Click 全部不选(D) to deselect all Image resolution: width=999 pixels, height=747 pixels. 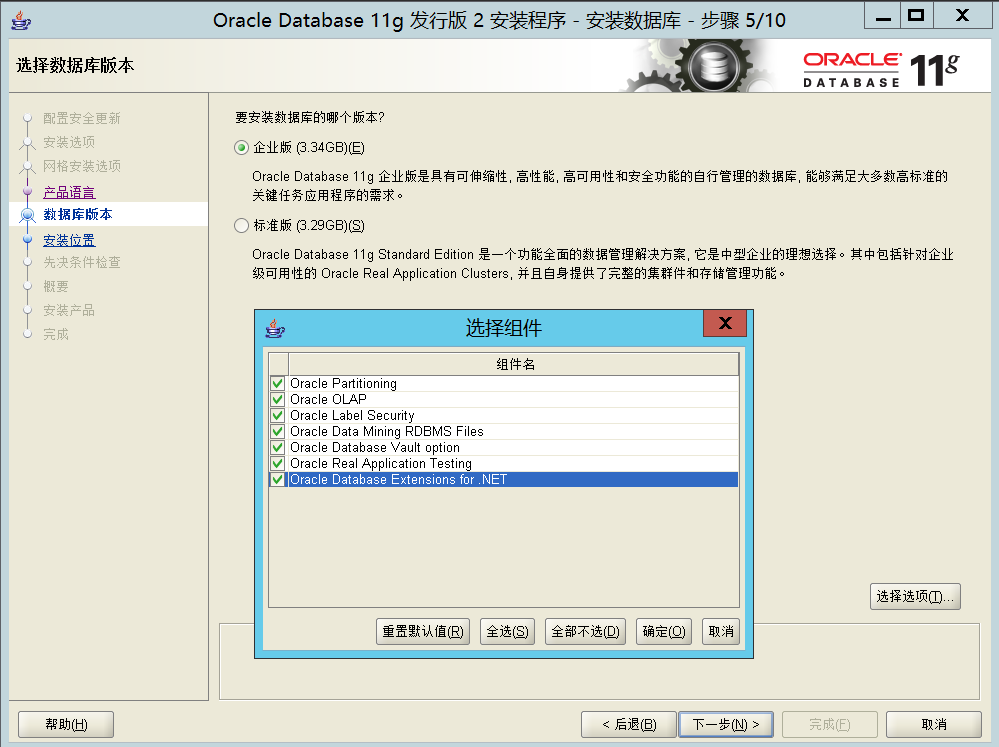pos(586,632)
